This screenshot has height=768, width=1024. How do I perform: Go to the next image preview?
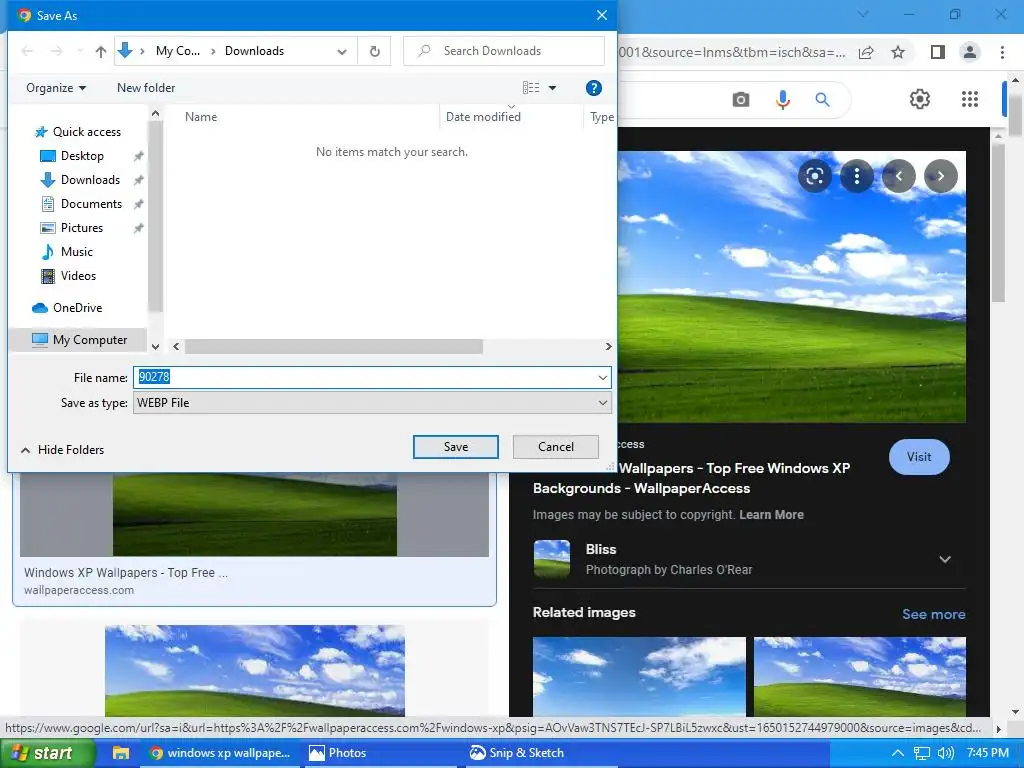940,176
